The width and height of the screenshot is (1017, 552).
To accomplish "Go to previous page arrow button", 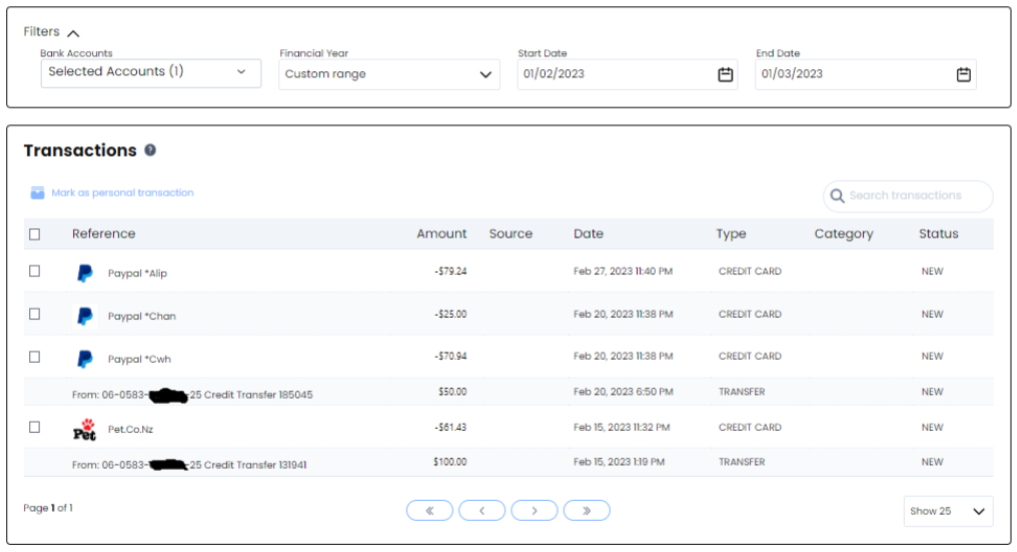I will (x=482, y=510).
